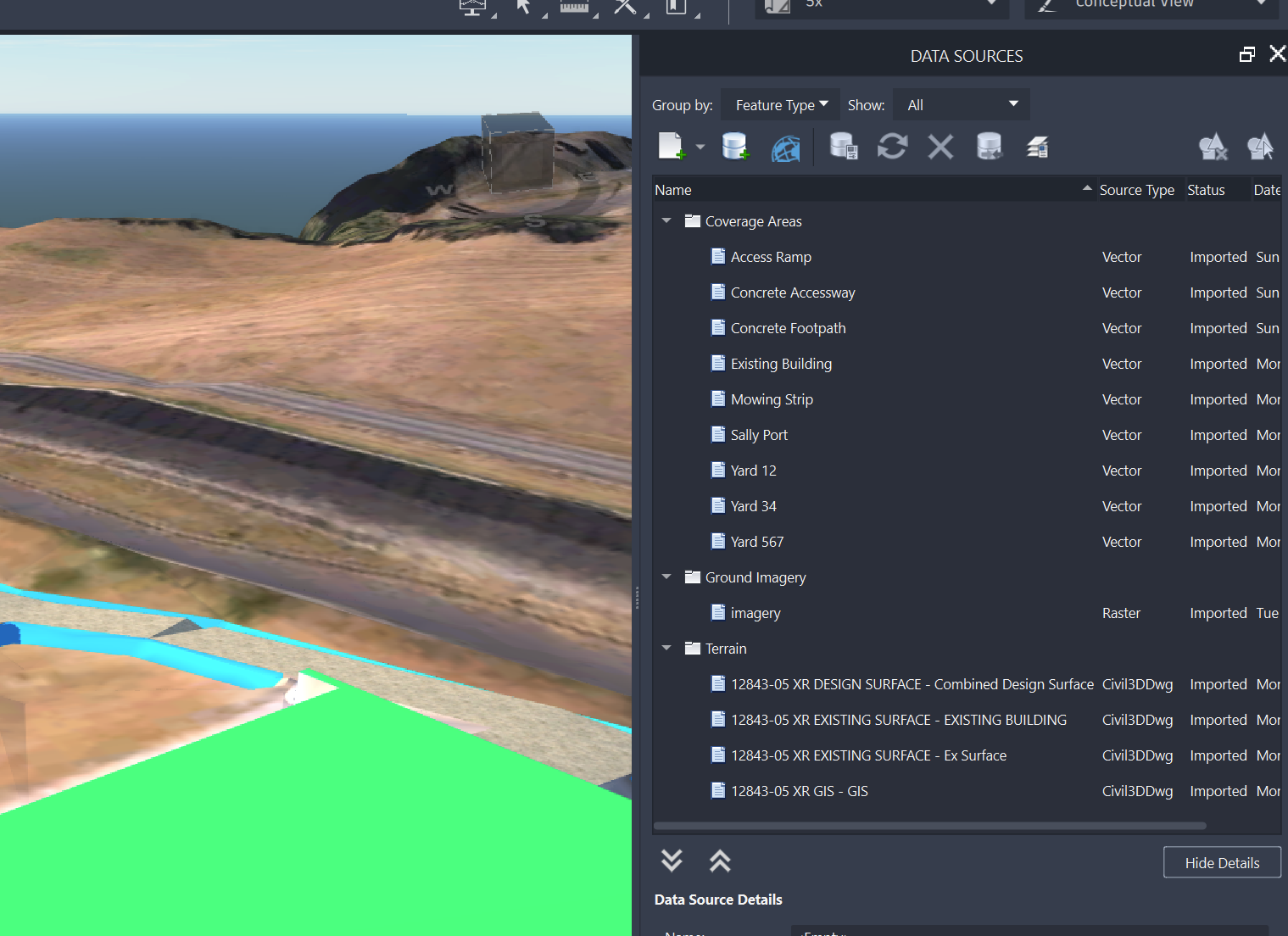Collapse the Coverage Areas group

pyautogui.click(x=666, y=220)
